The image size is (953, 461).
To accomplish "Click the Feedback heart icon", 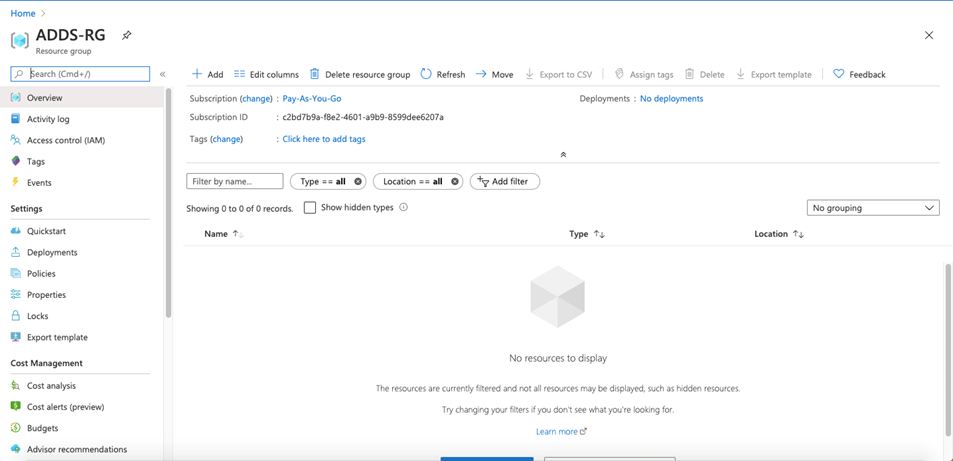I will tap(839, 74).
